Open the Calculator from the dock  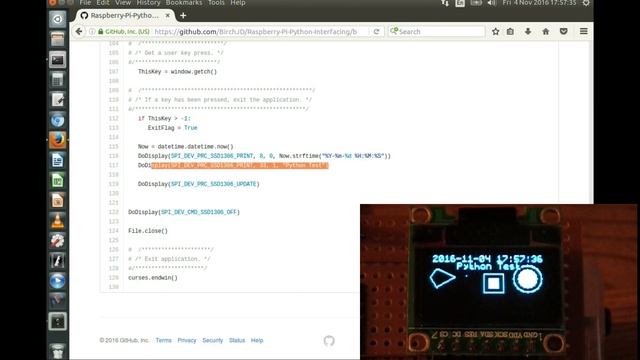58,80
